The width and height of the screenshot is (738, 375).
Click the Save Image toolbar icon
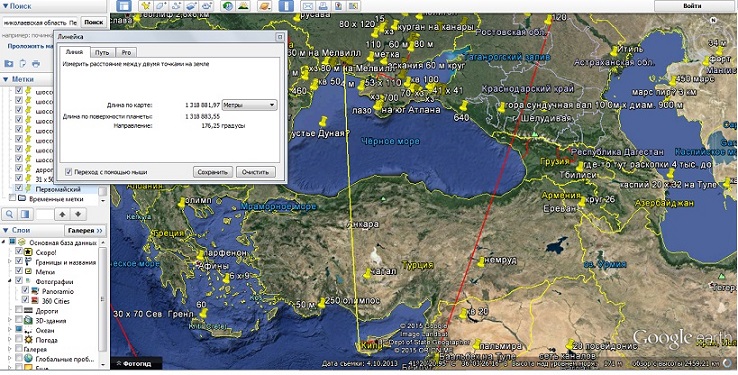338,6
